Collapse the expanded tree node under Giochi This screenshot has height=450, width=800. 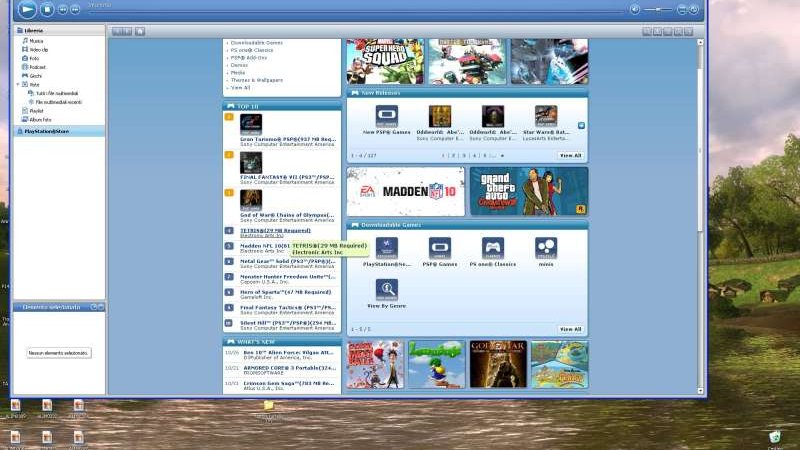coord(18,84)
